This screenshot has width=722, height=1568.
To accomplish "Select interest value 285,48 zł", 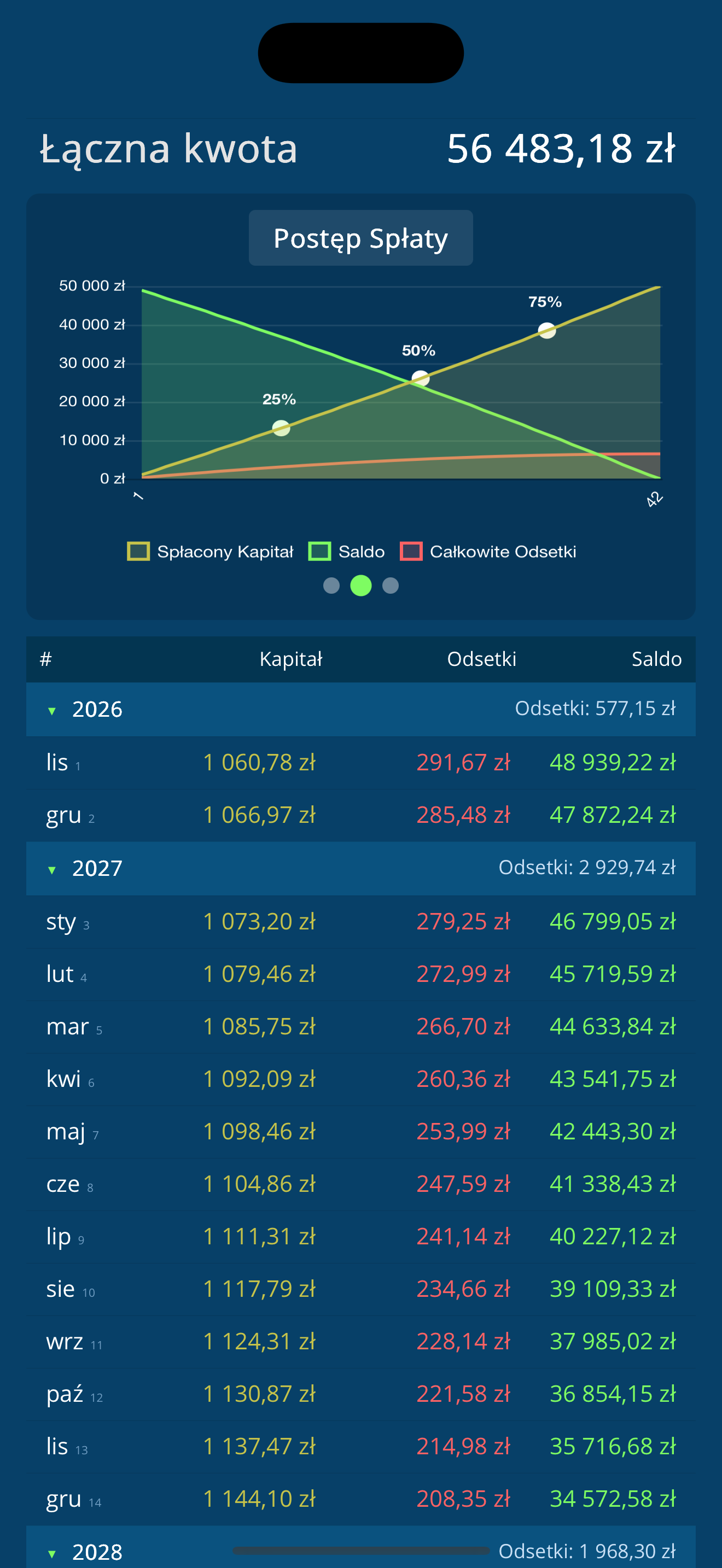I will pyautogui.click(x=463, y=815).
